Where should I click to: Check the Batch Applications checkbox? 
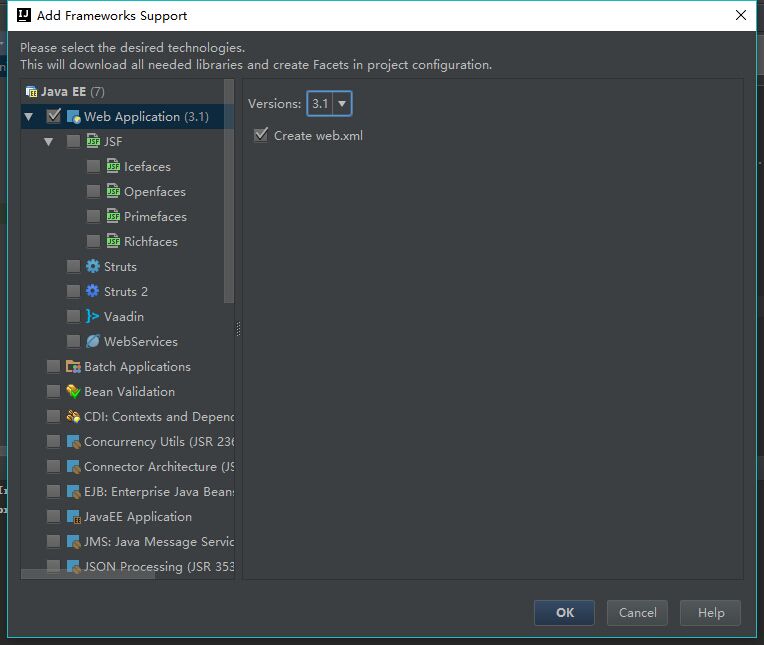[53, 366]
